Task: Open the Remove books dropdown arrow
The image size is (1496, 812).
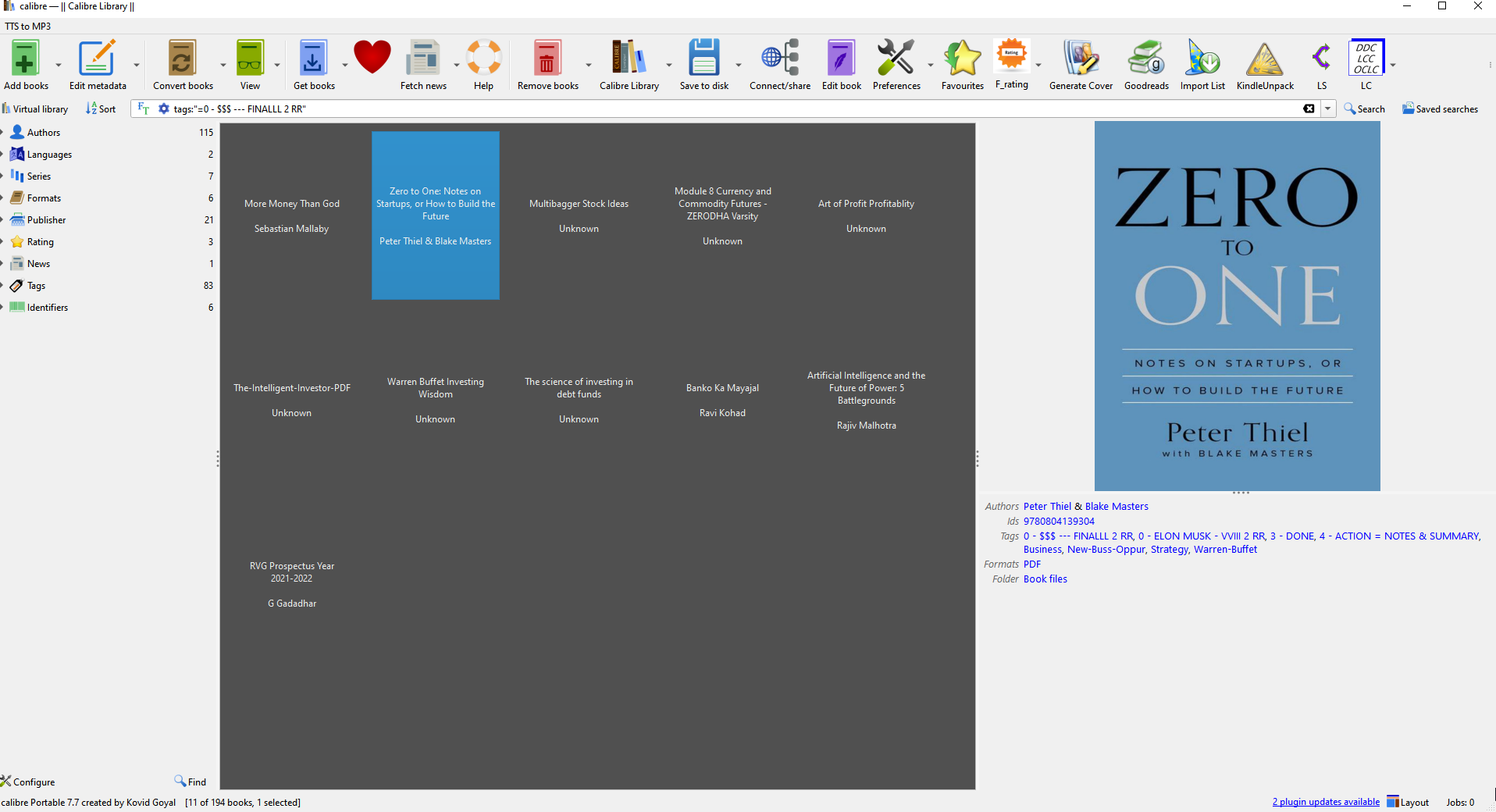Action: click(589, 66)
